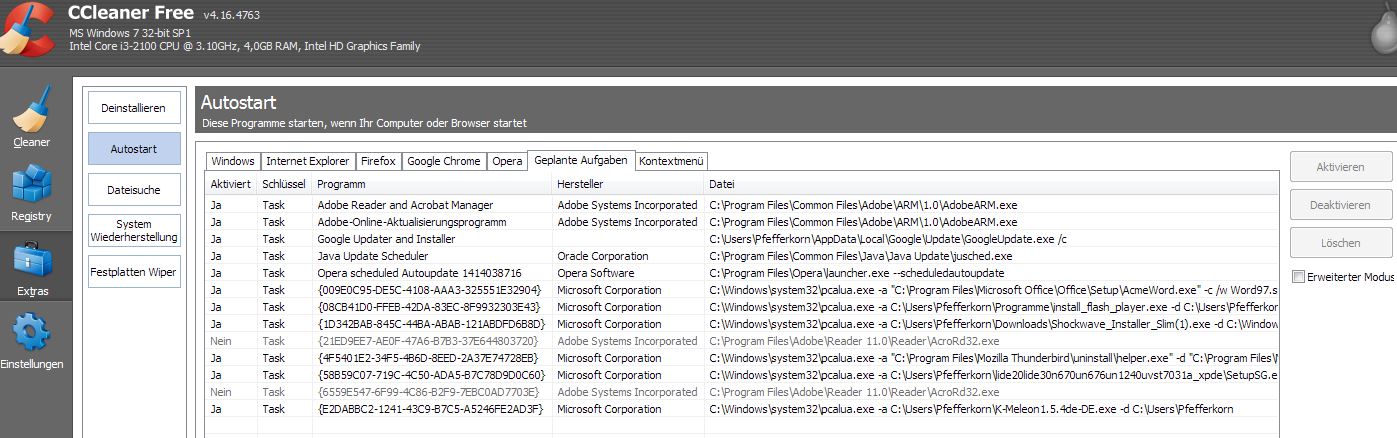Click the Löschen button
The image size is (1397, 438).
(1340, 243)
